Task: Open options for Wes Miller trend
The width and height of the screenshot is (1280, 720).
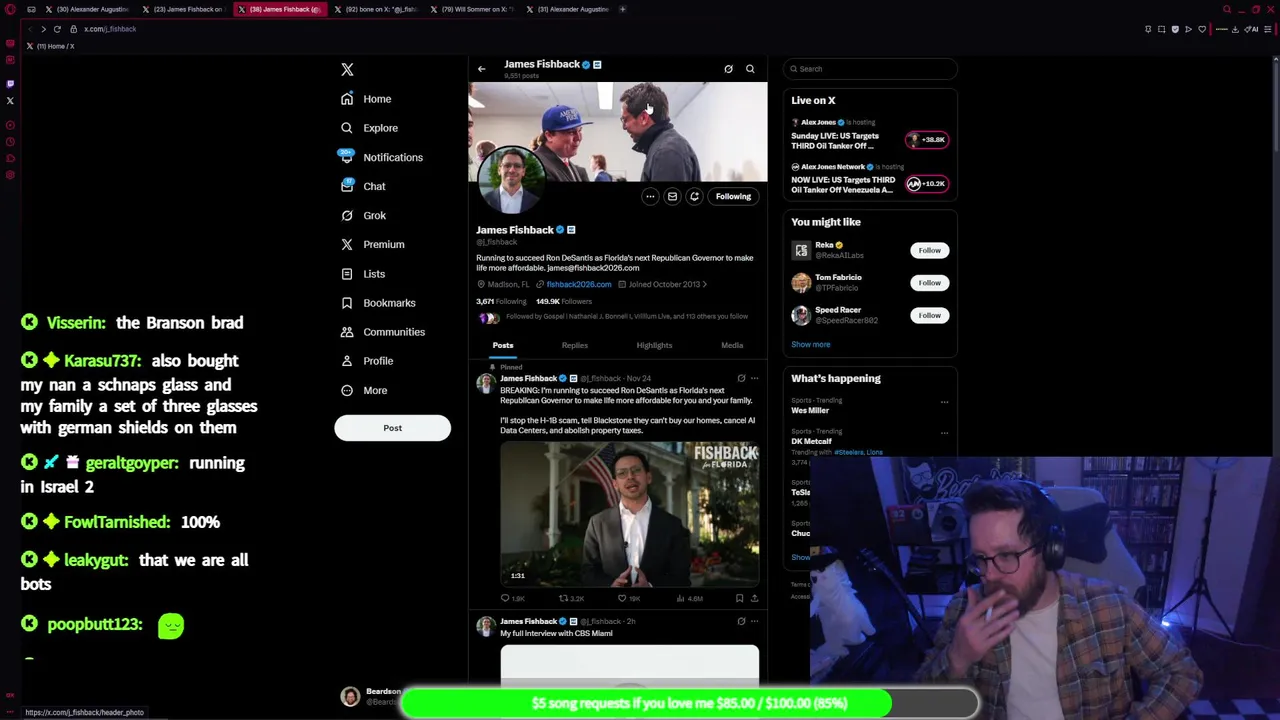Action: tap(944, 402)
